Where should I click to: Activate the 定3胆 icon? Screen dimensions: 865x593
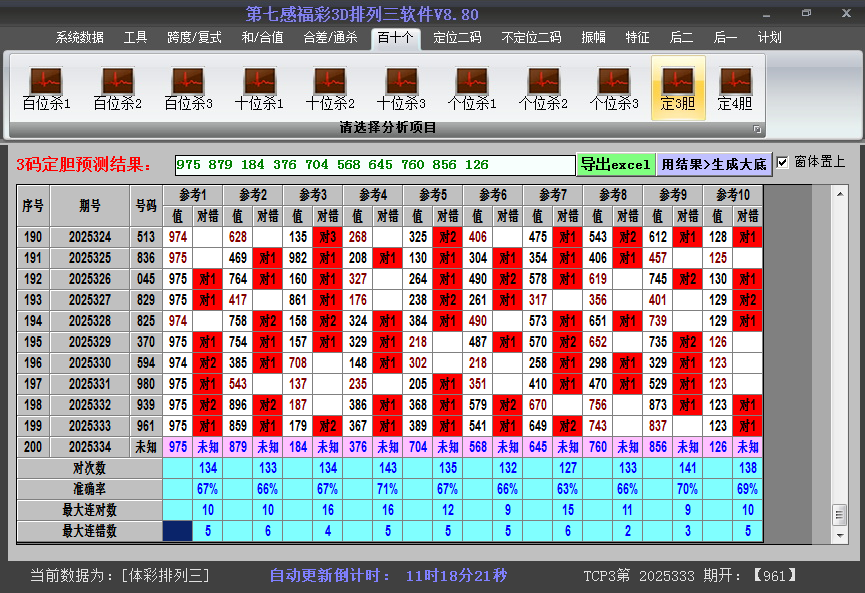(678, 88)
